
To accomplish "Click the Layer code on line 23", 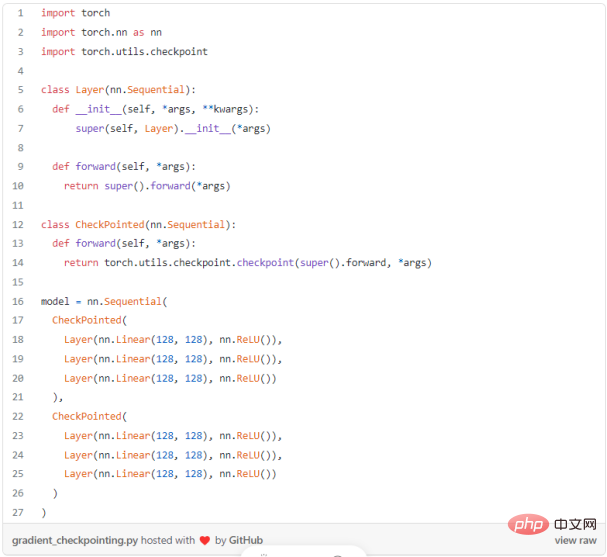I will click(173, 436).
